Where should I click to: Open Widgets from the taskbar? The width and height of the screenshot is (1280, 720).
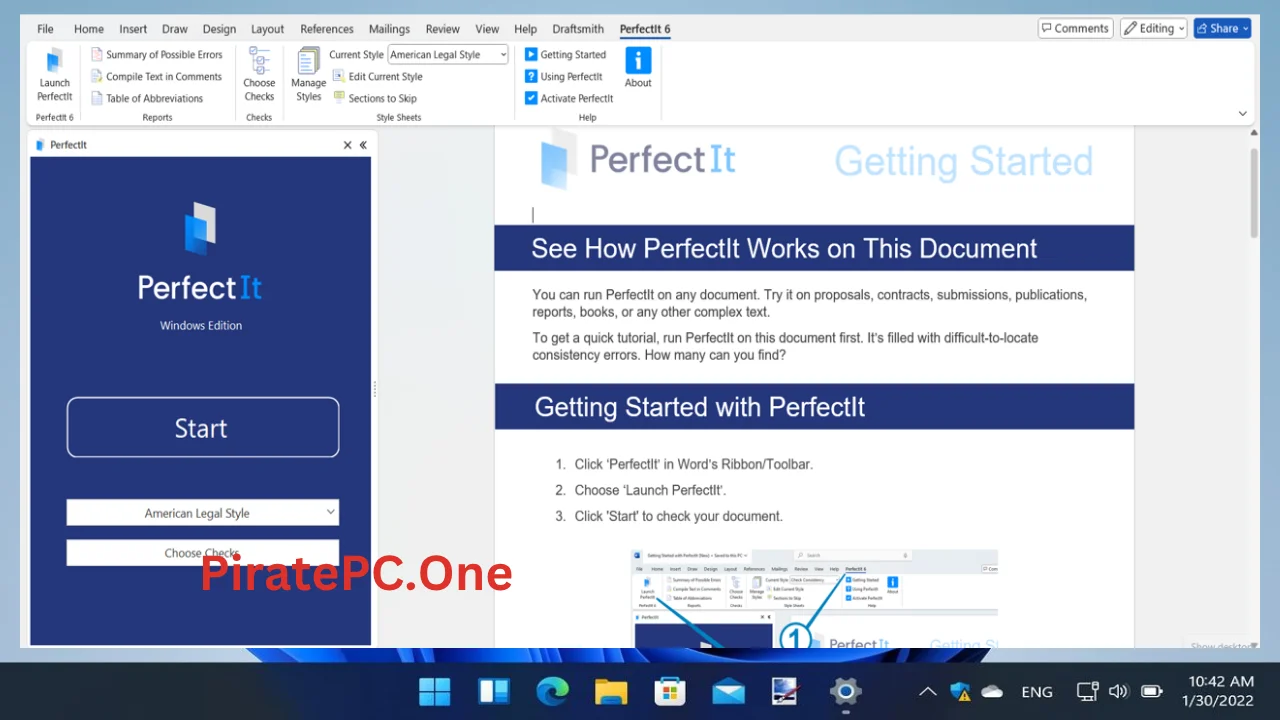pos(494,691)
